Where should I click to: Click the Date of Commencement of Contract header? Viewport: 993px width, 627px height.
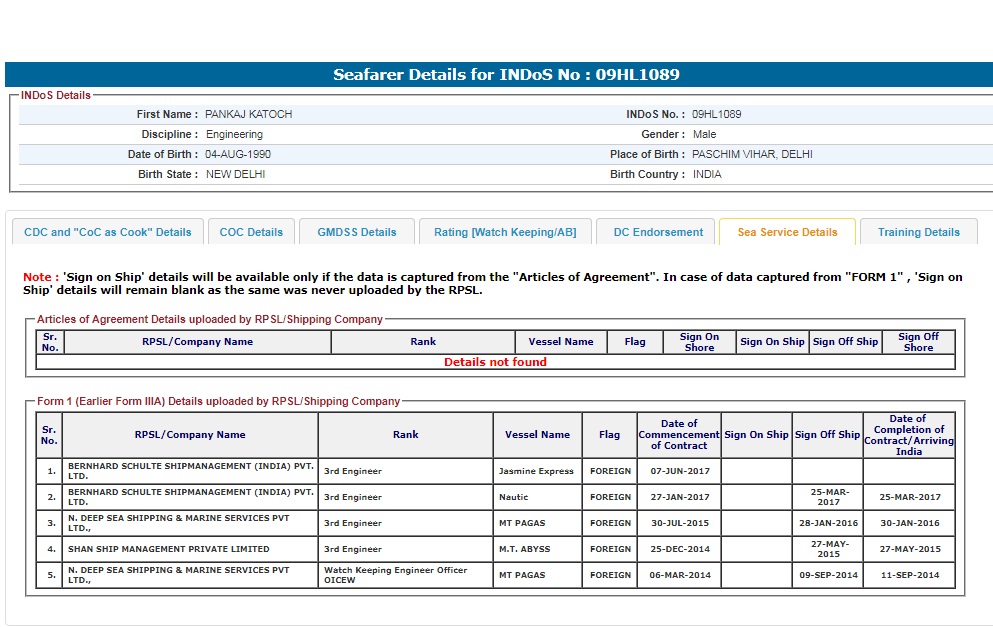point(678,435)
